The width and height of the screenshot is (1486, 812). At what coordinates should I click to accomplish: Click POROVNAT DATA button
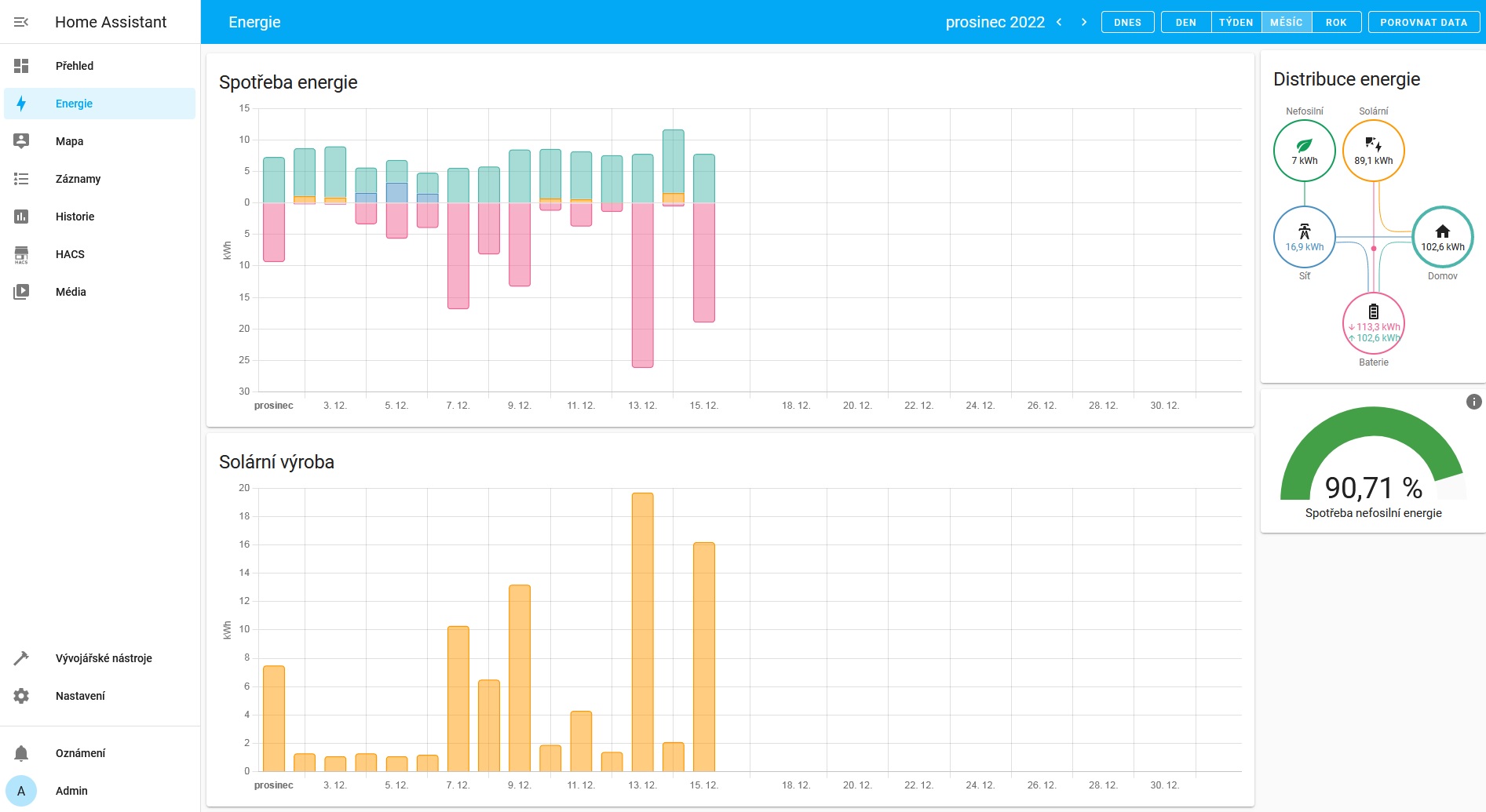point(1423,22)
